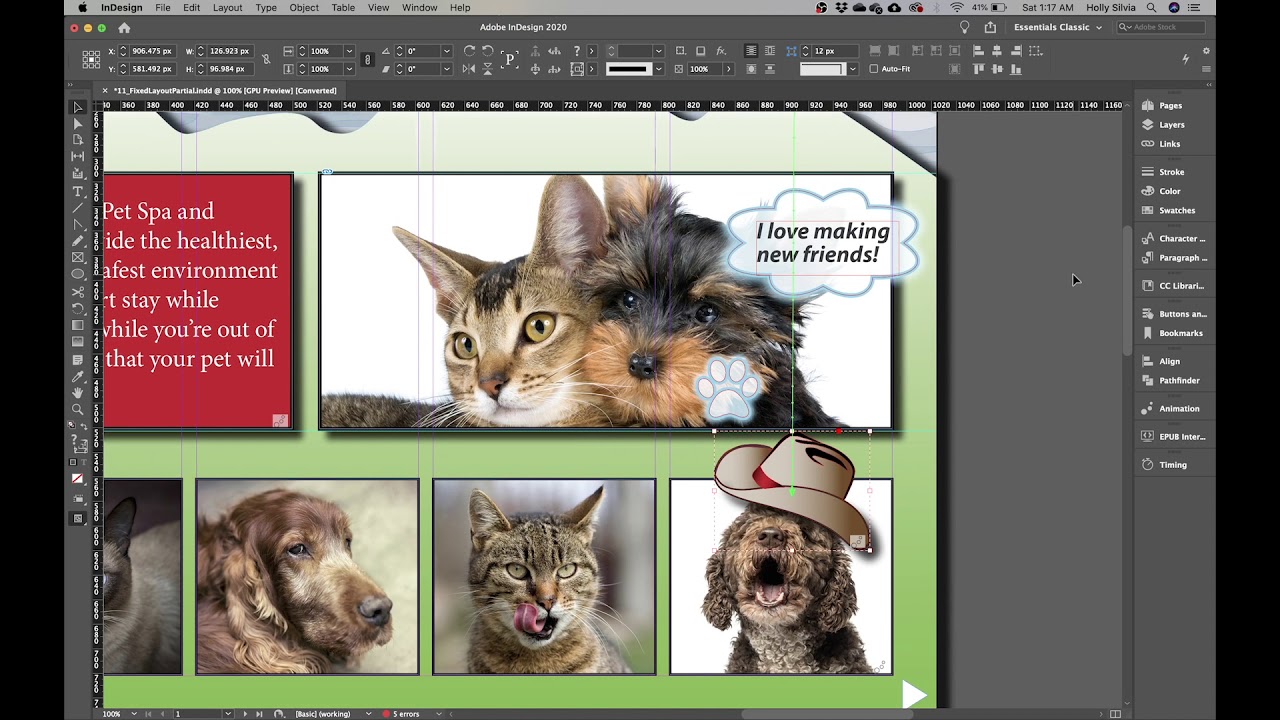Open the X scale percentage dropdown
The height and width of the screenshot is (720, 1280).
click(348, 51)
